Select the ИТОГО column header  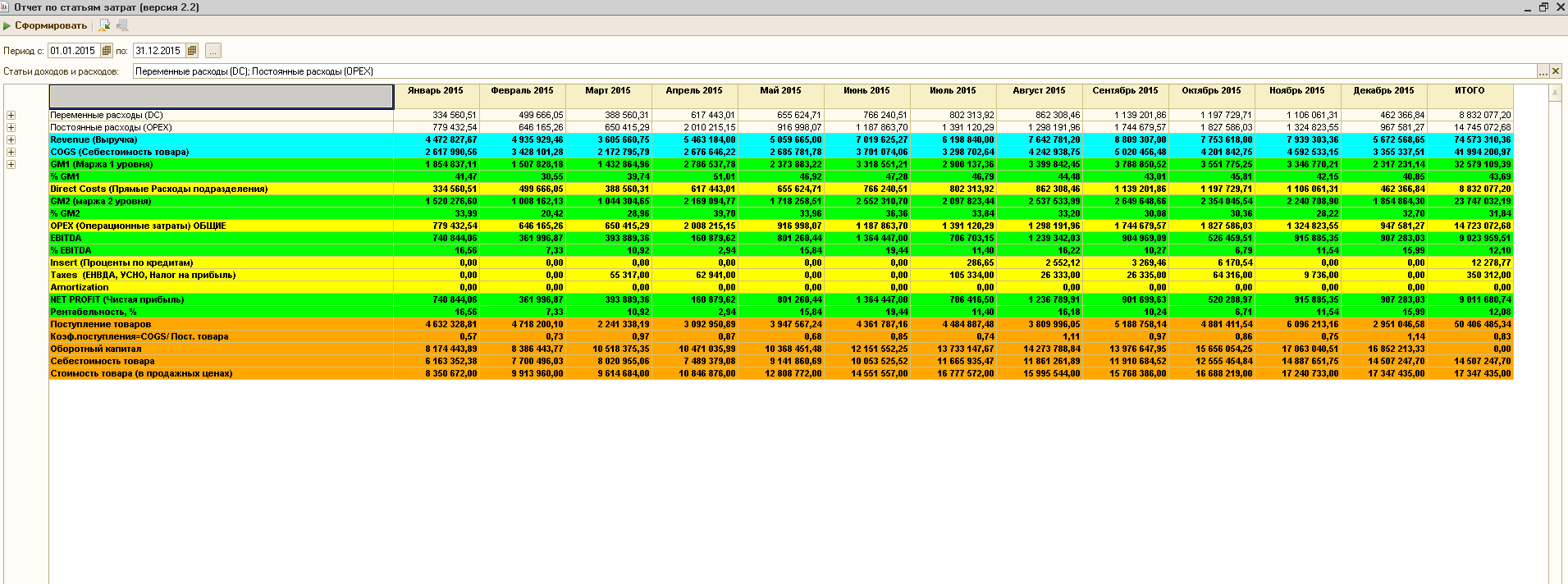click(x=1470, y=91)
